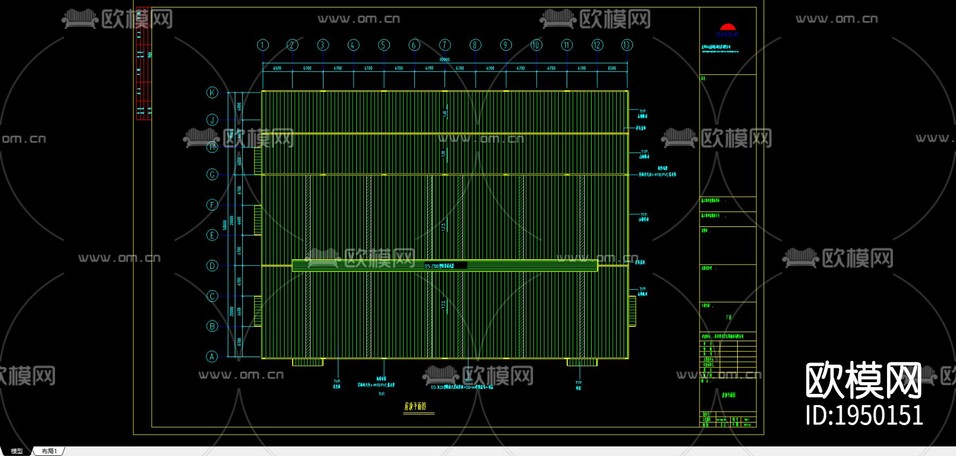The width and height of the screenshot is (956, 456).
Task: Select the overall dimension text above axis 7
Action: pos(445,60)
